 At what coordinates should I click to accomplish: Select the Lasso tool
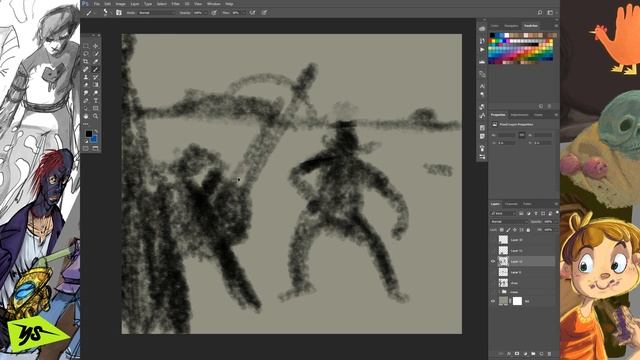pos(86,54)
